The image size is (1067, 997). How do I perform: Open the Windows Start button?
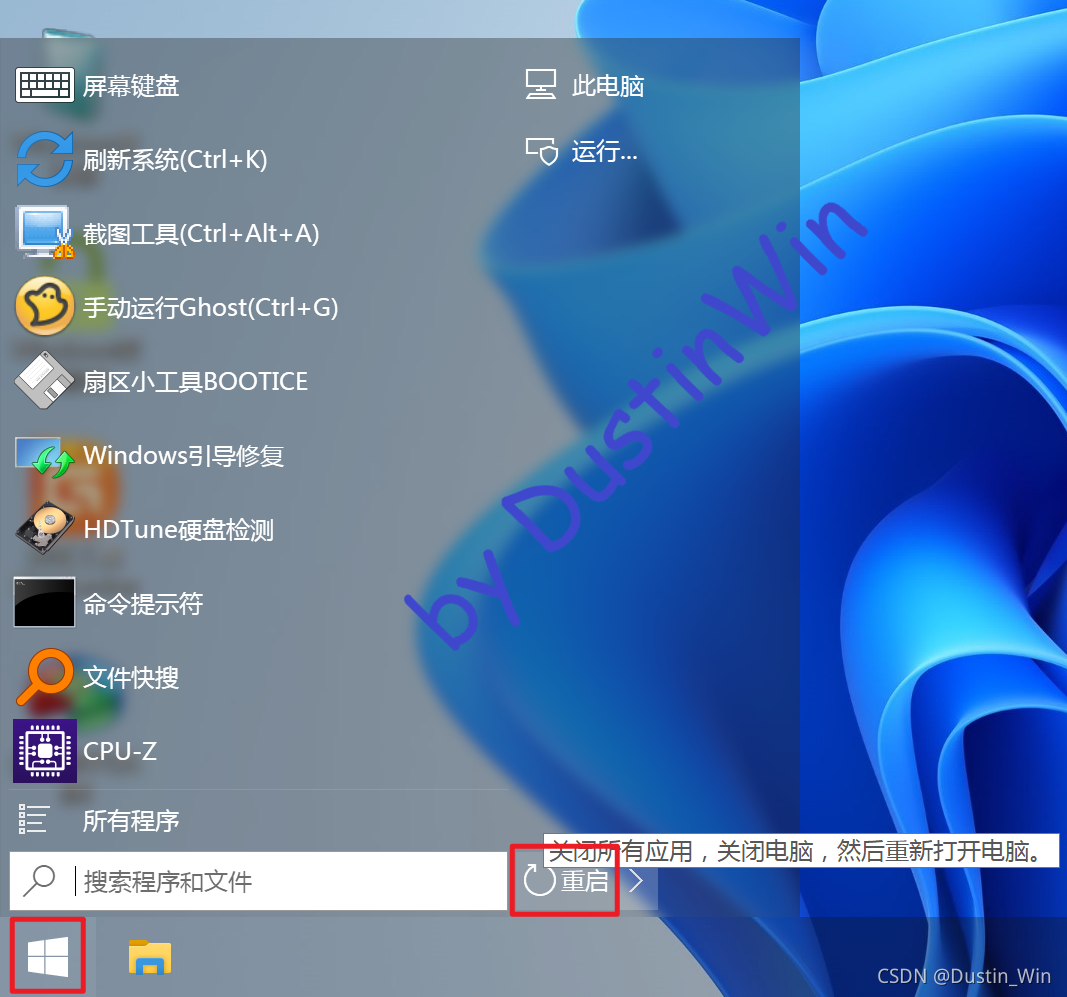[48, 956]
